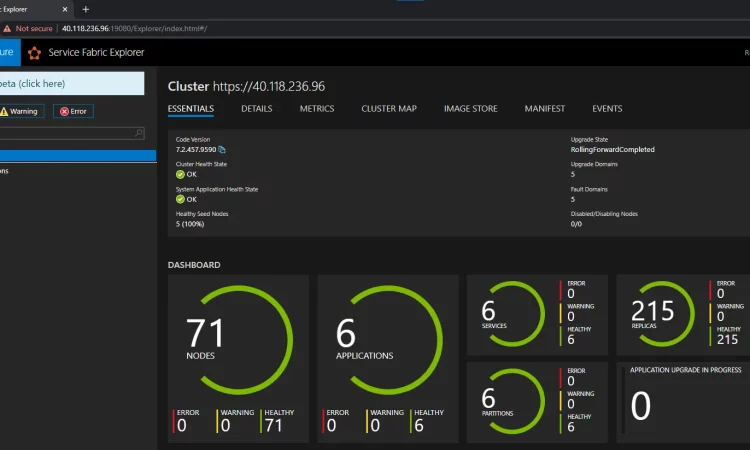Click the Nodes error count value
The height and width of the screenshot is (450, 750).
(x=182, y=425)
